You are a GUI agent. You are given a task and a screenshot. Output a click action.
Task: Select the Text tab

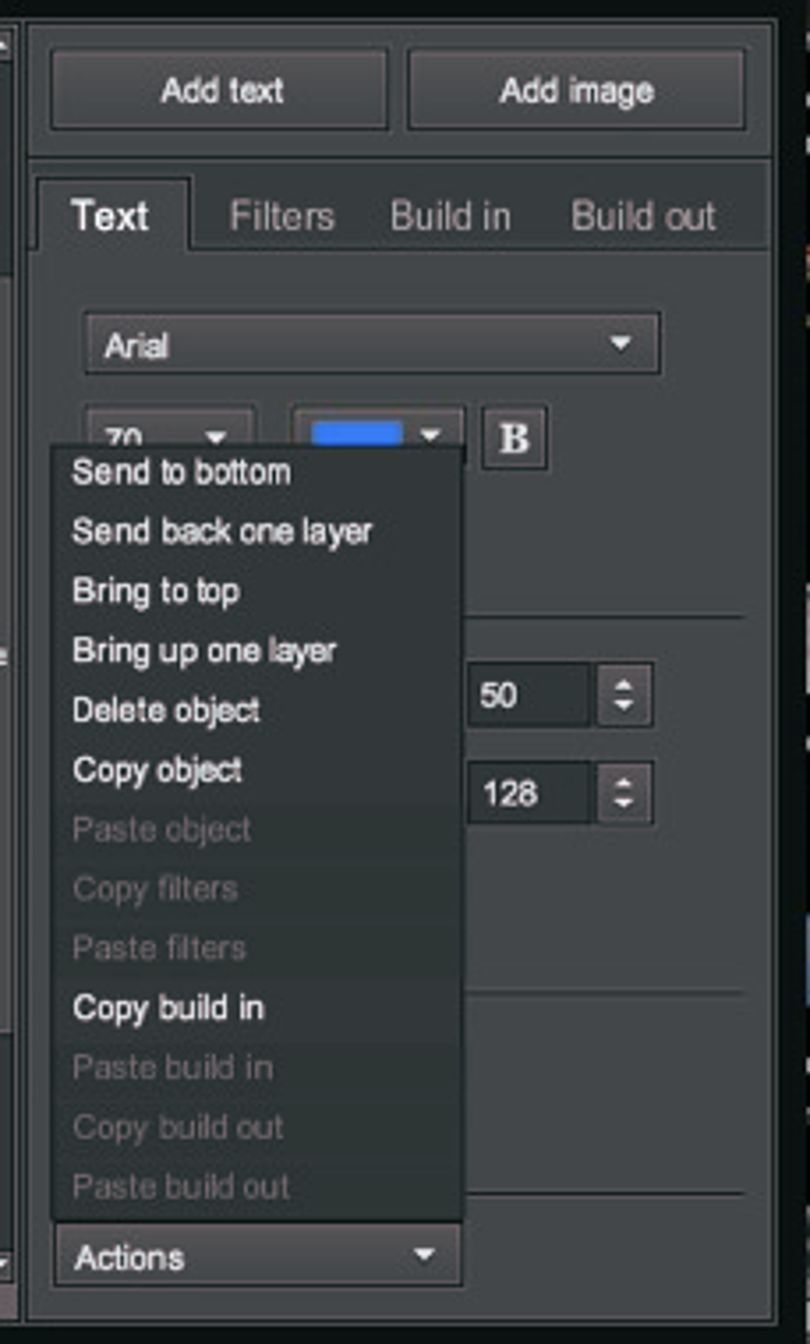111,216
